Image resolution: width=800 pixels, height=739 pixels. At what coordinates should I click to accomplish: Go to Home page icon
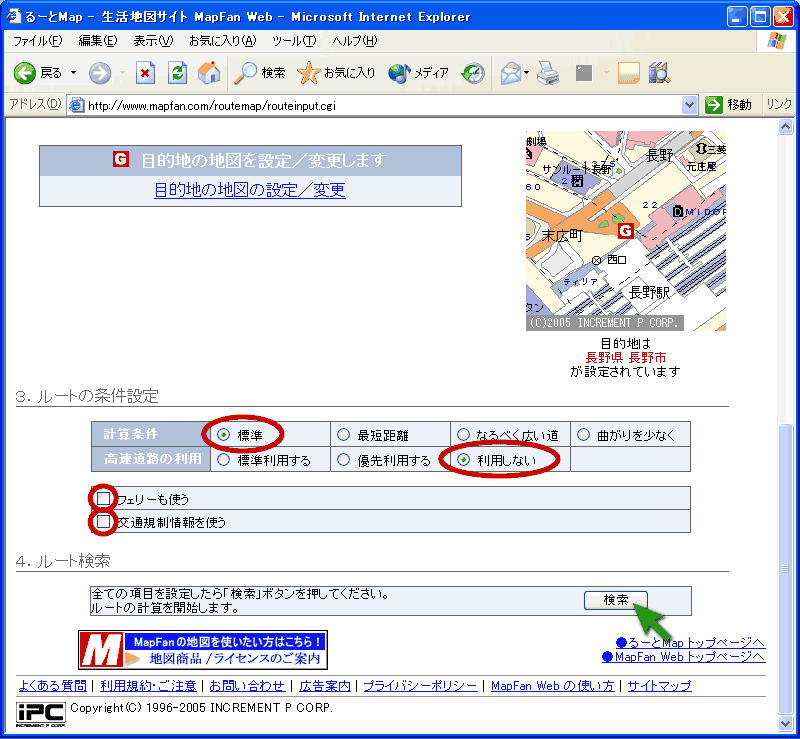click(209, 73)
